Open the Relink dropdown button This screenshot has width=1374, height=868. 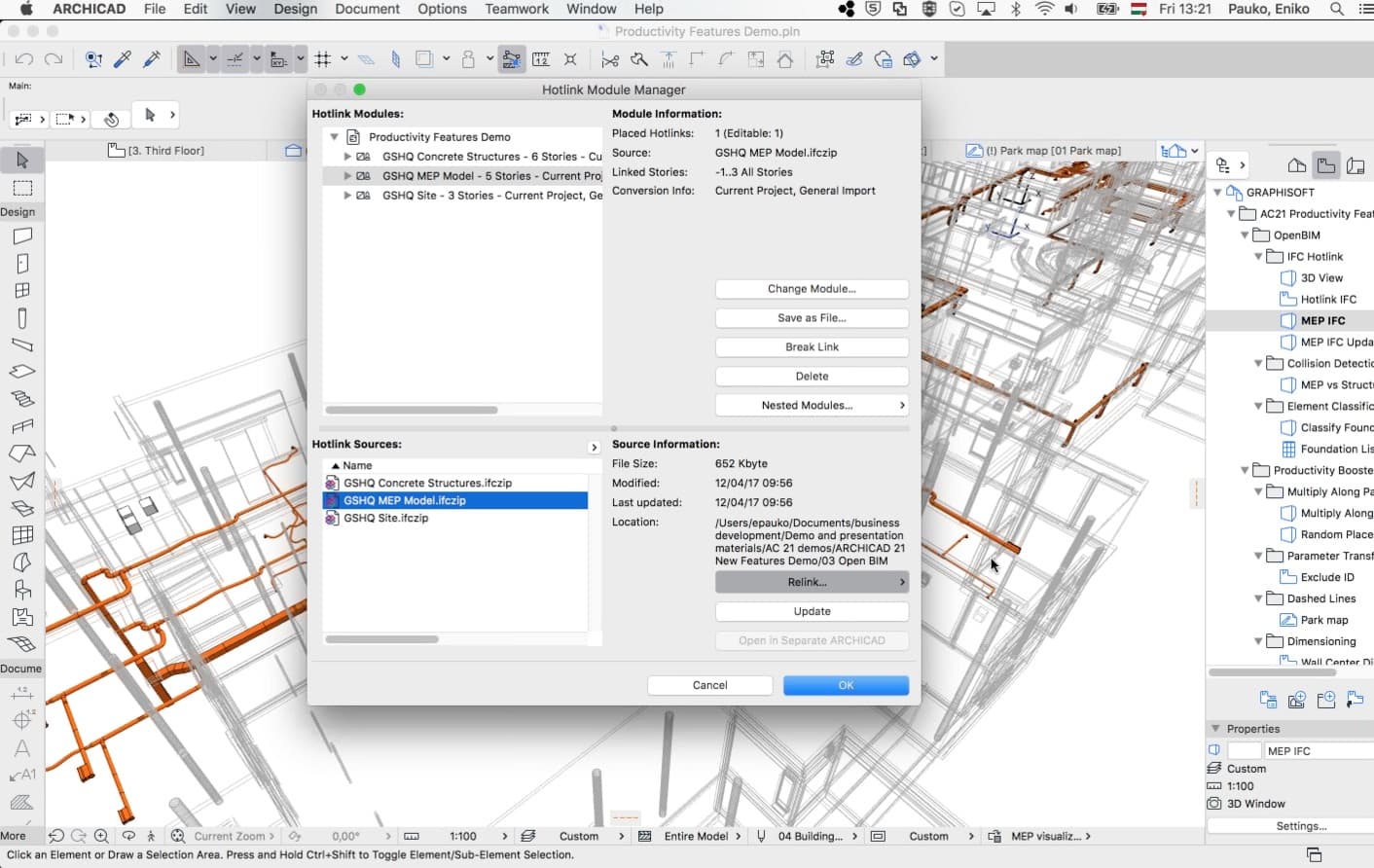[x=813, y=582]
